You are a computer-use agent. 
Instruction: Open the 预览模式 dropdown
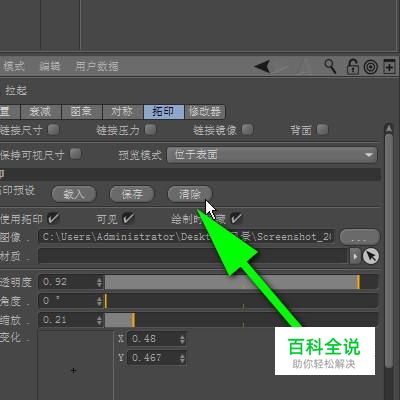[272, 155]
